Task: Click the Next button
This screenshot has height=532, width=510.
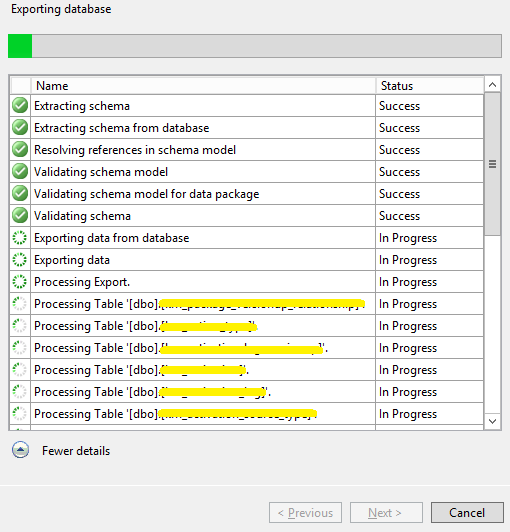Action: pos(386,513)
